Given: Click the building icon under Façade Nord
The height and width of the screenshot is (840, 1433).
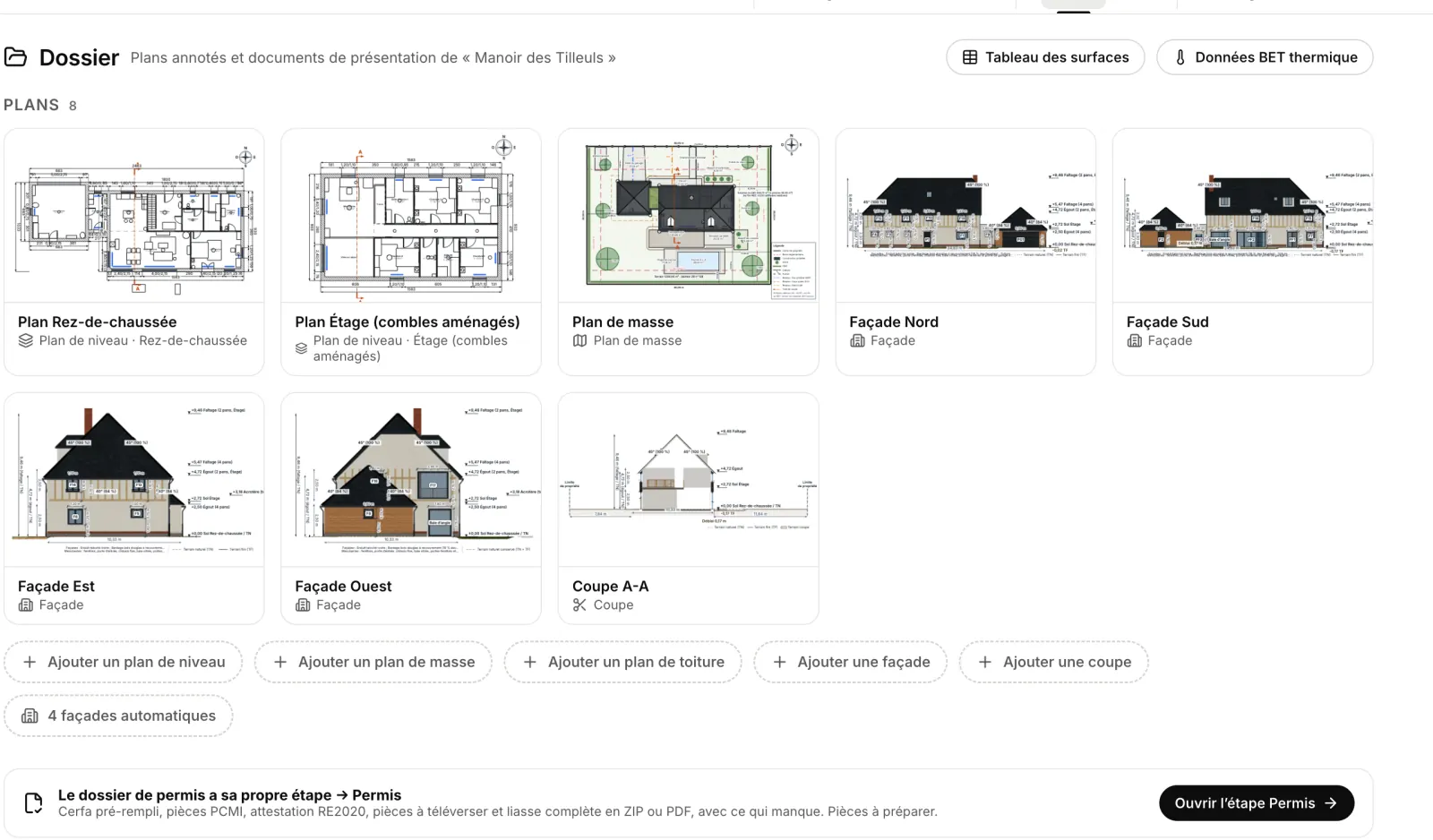Looking at the screenshot, I should click(857, 340).
